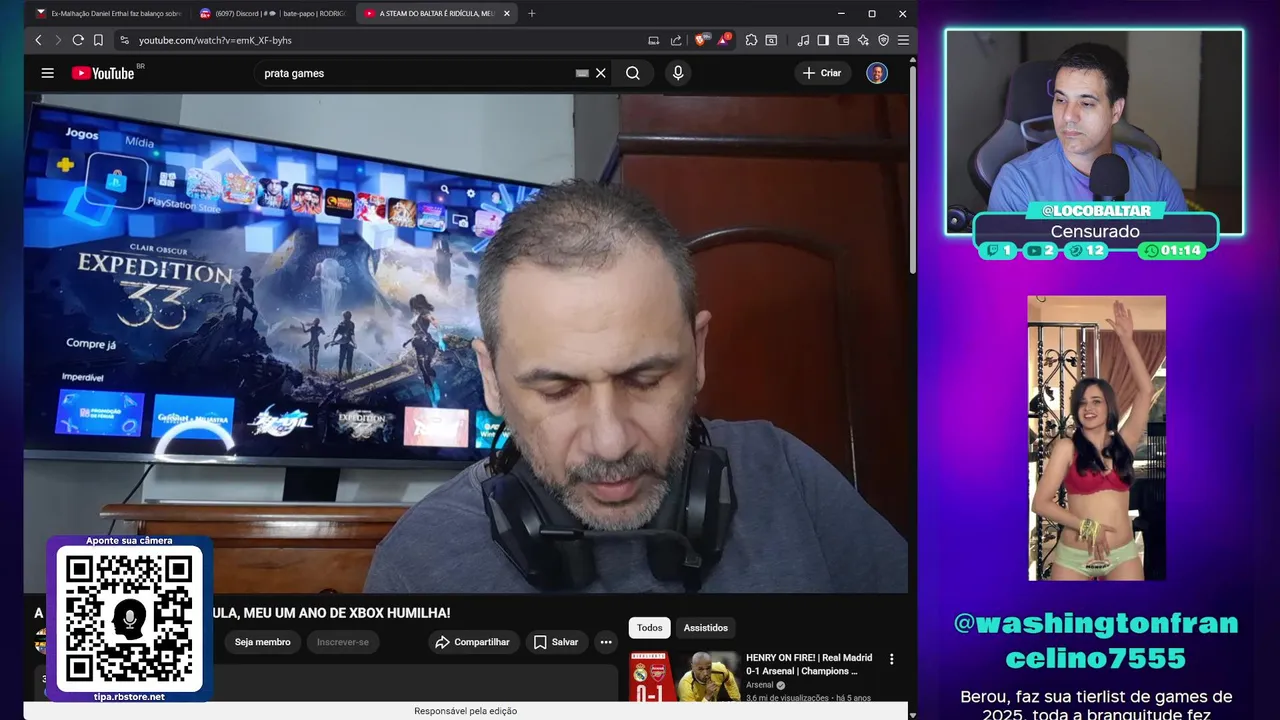This screenshot has height=720, width=1280.
Task: Open the browser extensions puzzle icon
Action: pyautogui.click(x=751, y=40)
